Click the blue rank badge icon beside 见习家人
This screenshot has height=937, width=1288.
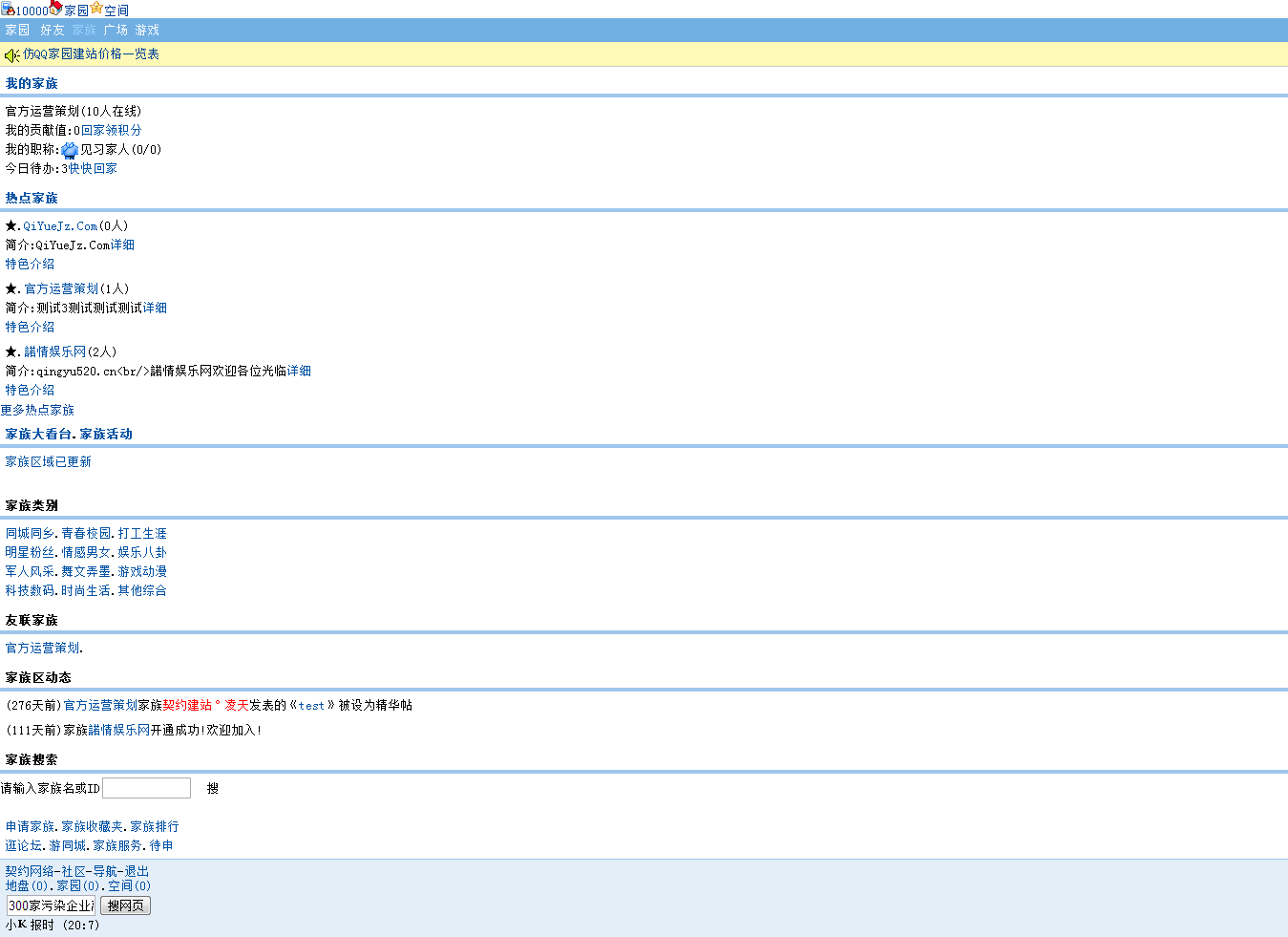[70, 150]
